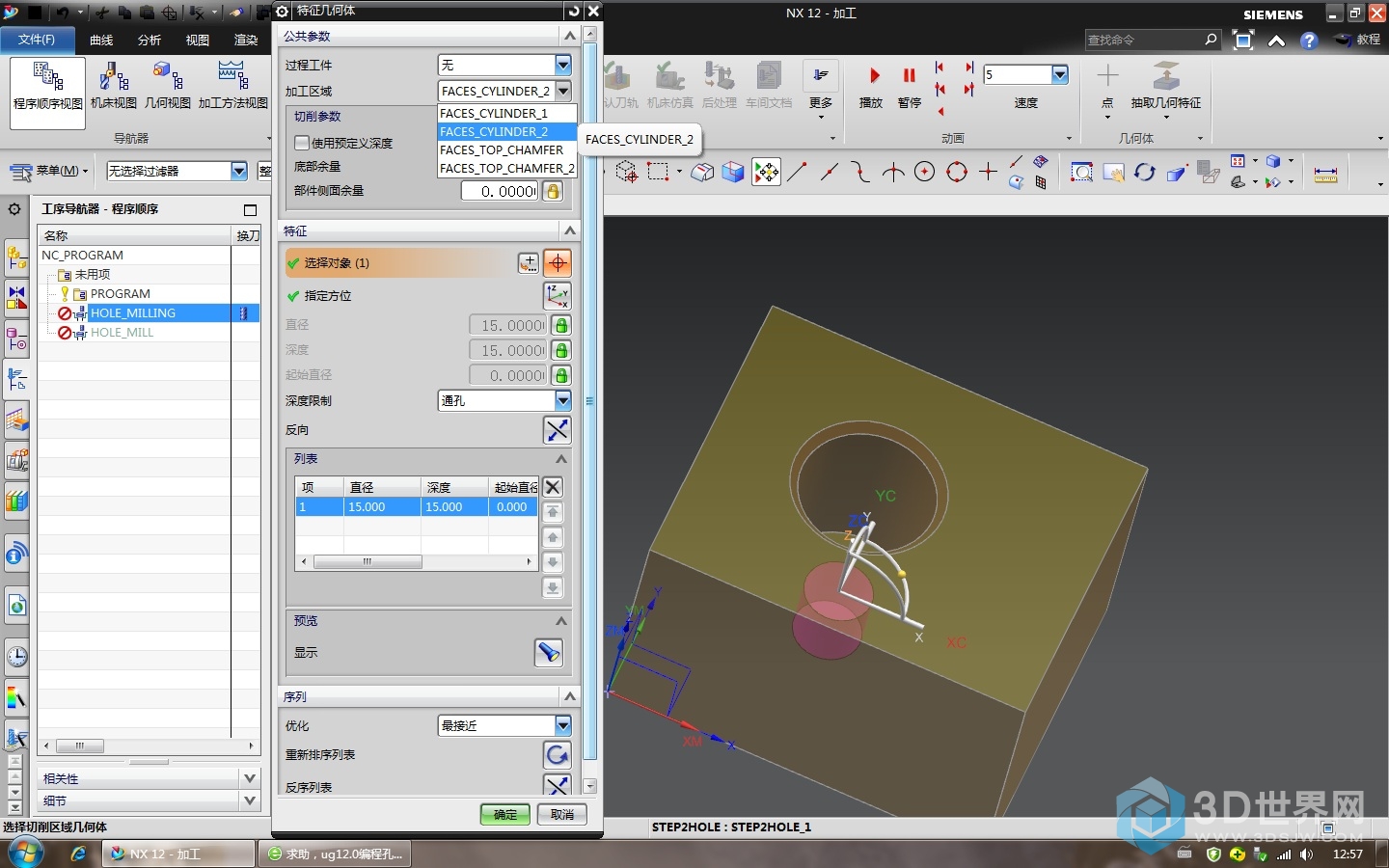Click the 指定方位 orientation icon
1389x868 pixels.
(x=558, y=296)
